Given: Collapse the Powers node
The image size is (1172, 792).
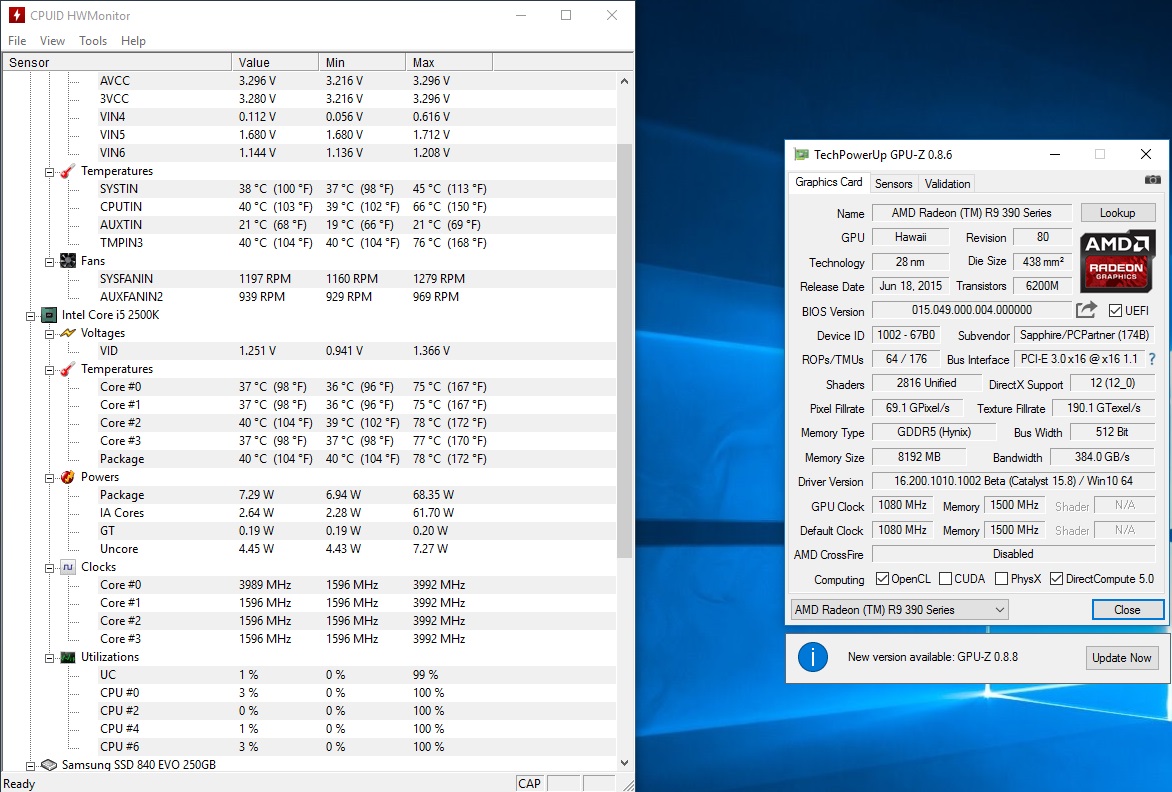Looking at the screenshot, I should 49,477.
